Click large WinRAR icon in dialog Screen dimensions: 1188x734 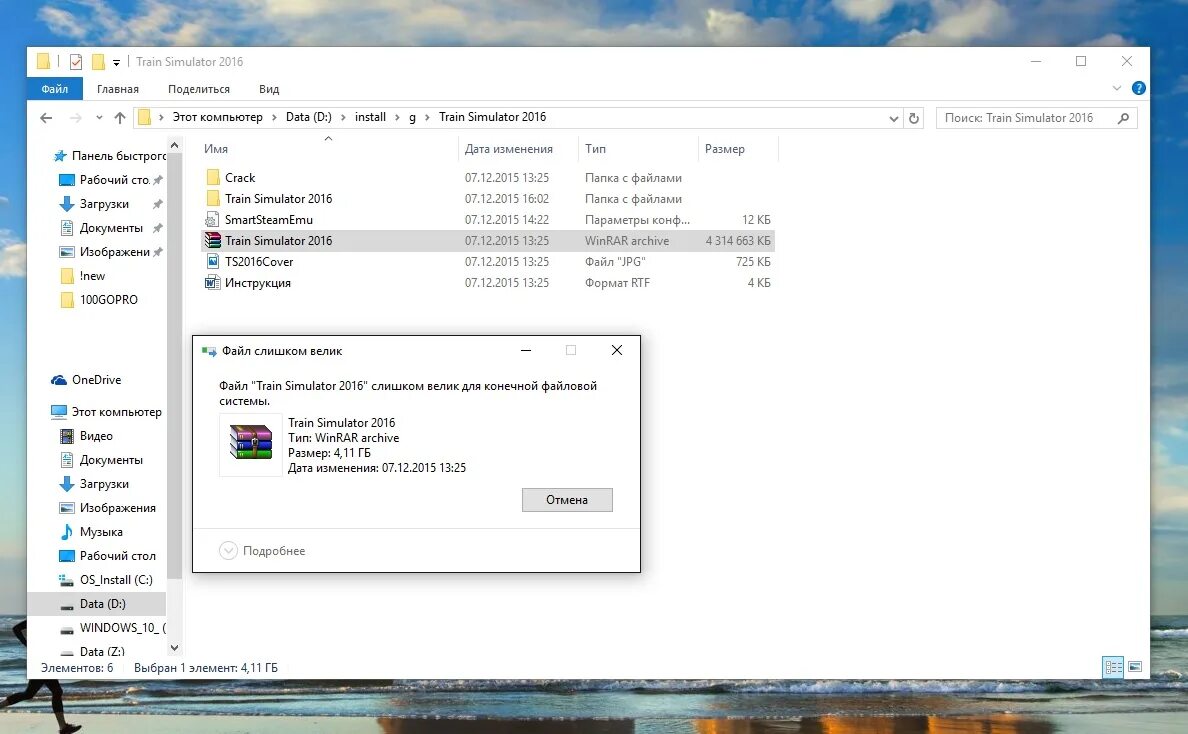tap(251, 442)
